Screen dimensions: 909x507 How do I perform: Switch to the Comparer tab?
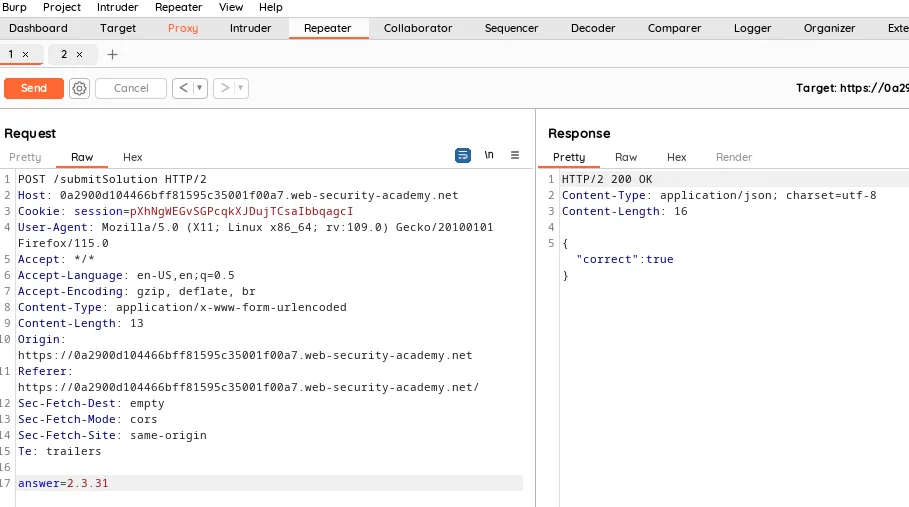pyautogui.click(x=674, y=28)
